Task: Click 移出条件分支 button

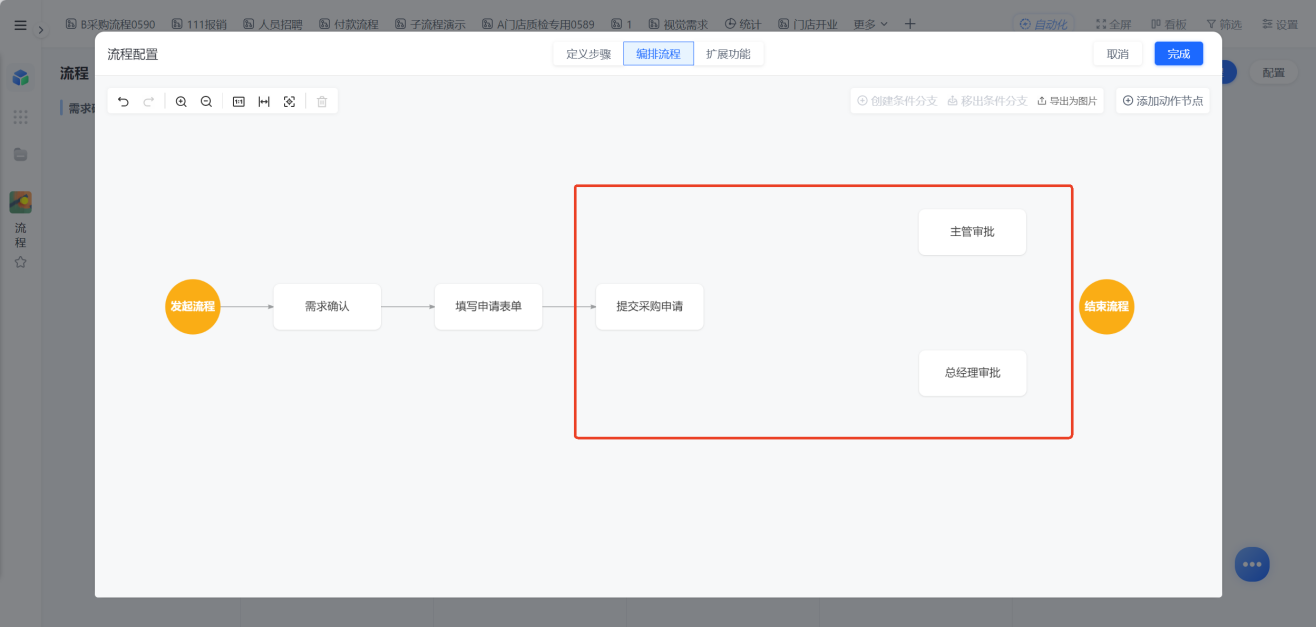Action: pos(987,101)
